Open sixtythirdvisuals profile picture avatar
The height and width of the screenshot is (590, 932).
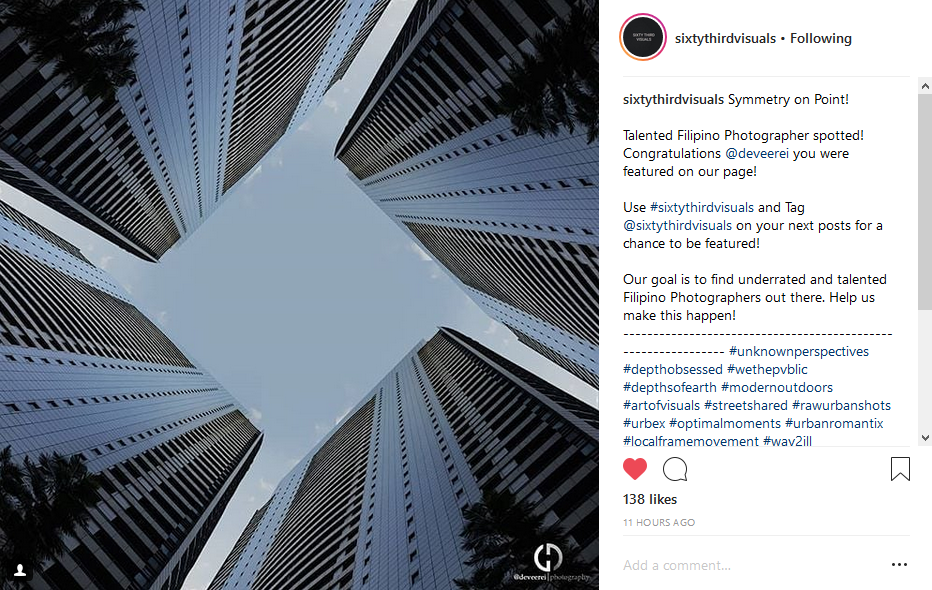643,37
